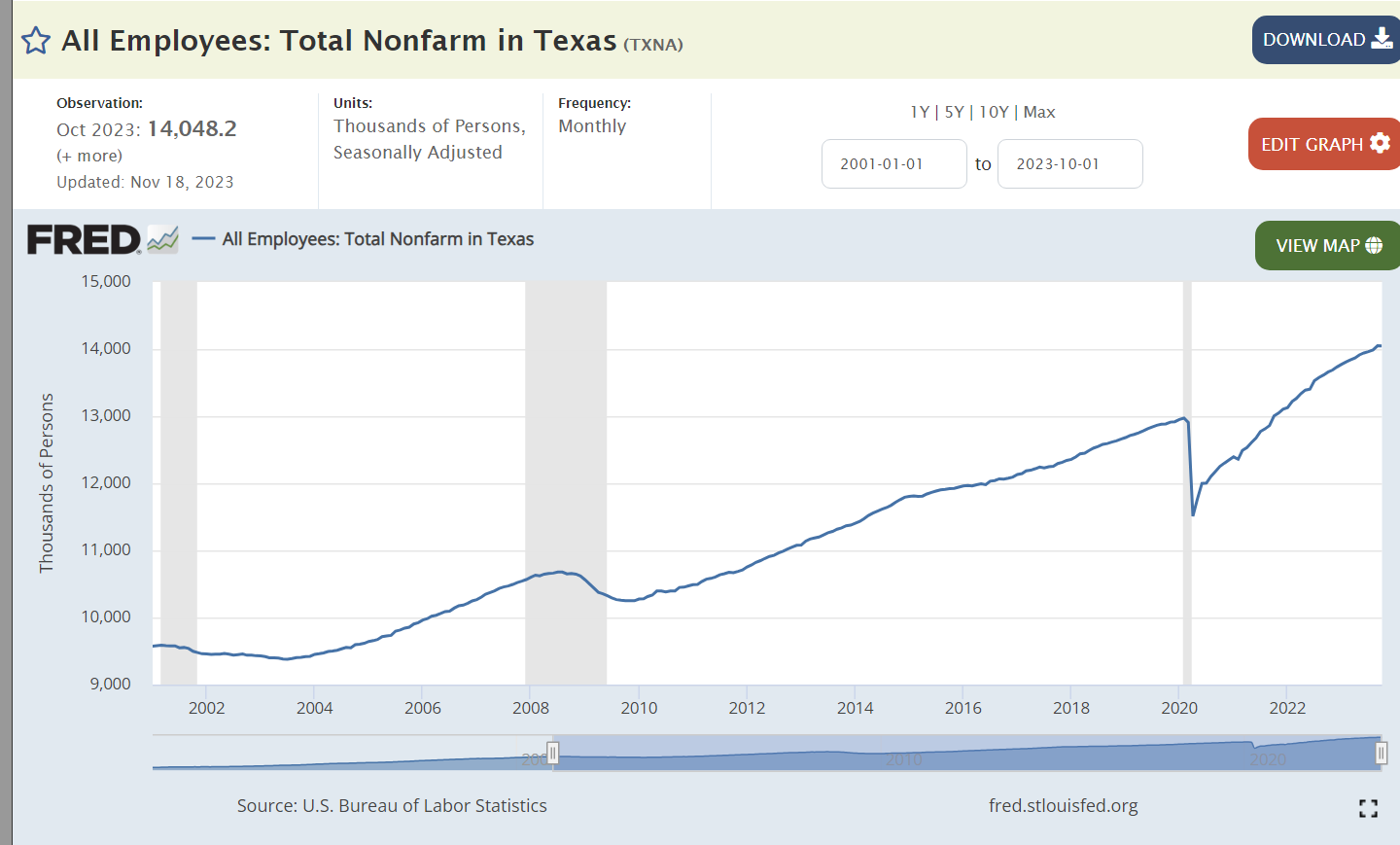The height and width of the screenshot is (845, 1400).
Task: Click the gear icon on Edit Graph
Action: [1380, 143]
